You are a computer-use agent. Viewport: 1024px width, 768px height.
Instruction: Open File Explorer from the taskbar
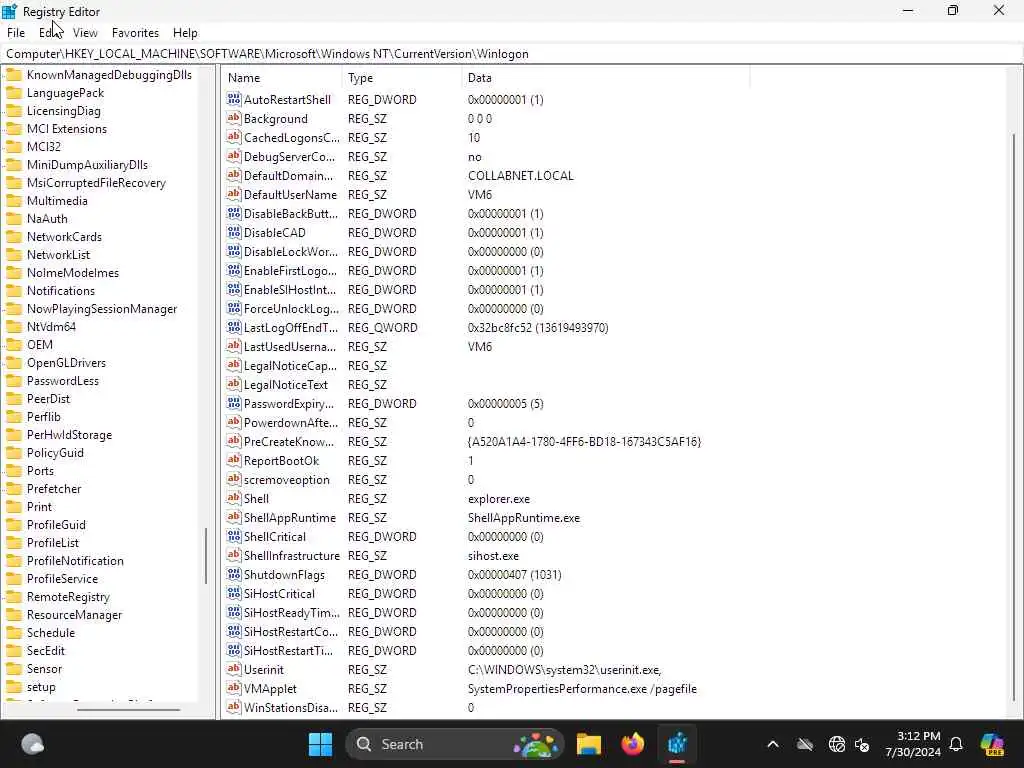(588, 744)
